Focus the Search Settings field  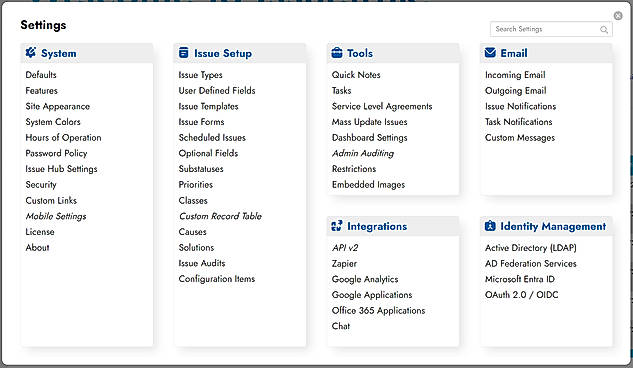(x=551, y=29)
